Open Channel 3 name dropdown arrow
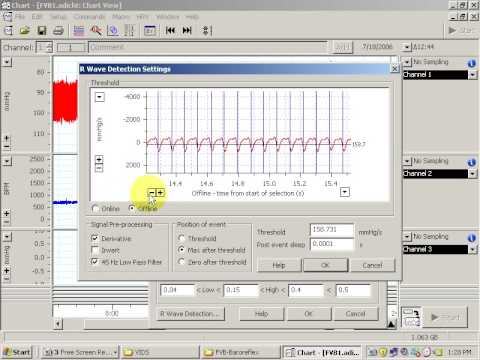 pos(472,249)
